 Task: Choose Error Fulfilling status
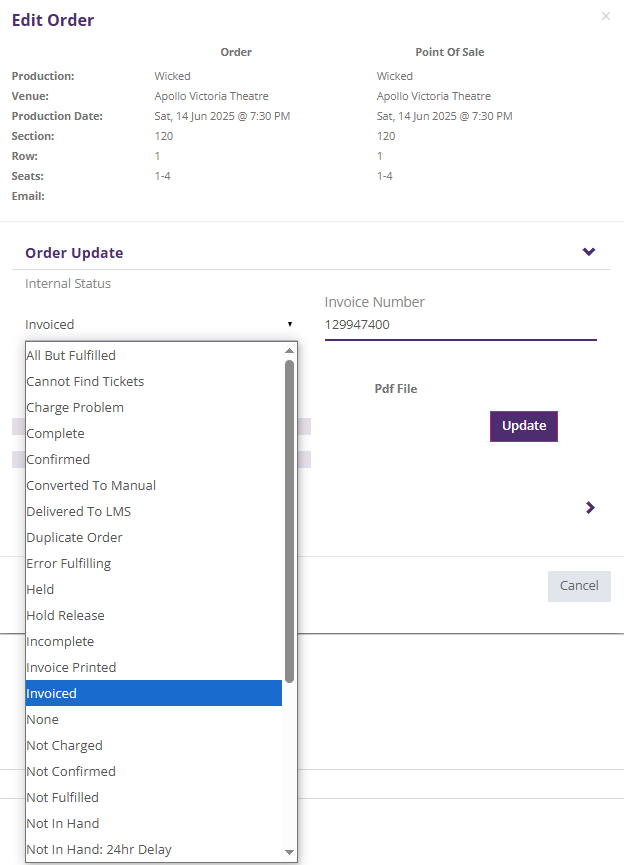(150, 563)
